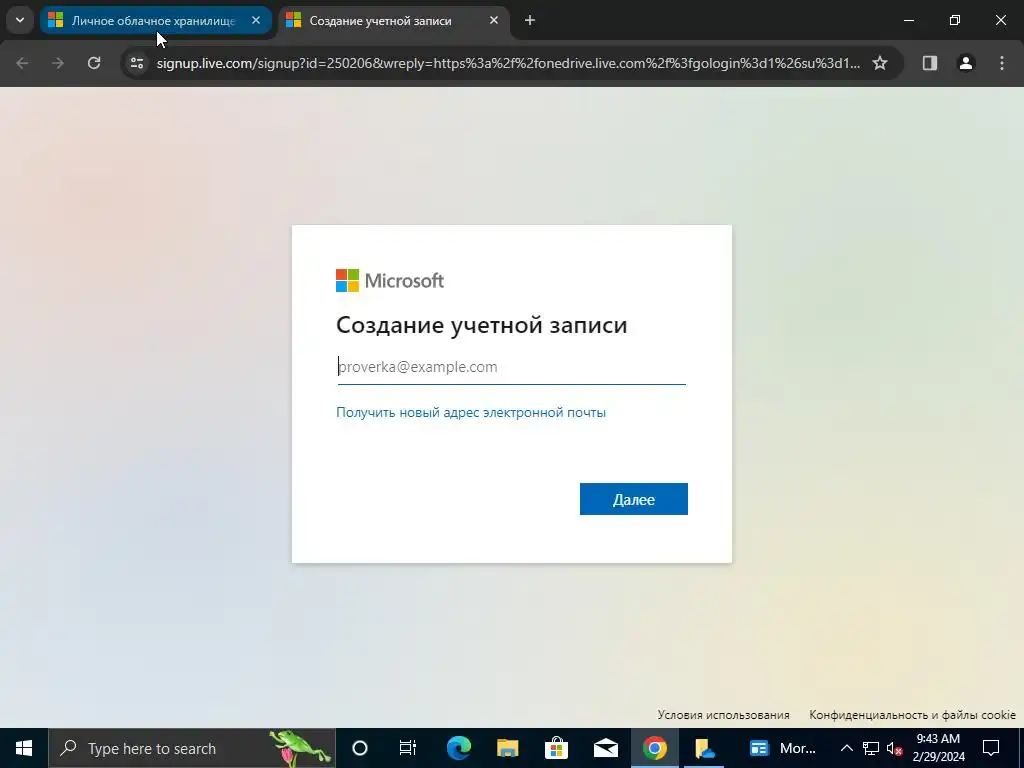1024x768 pixels.
Task: Open File Explorer from taskbar
Action: click(x=507, y=748)
